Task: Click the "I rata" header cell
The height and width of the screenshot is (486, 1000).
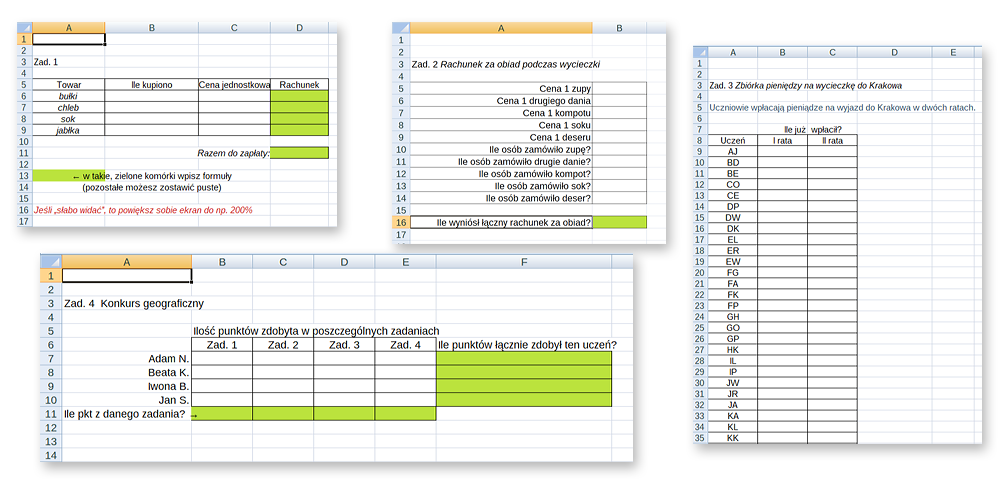Action: click(x=782, y=141)
